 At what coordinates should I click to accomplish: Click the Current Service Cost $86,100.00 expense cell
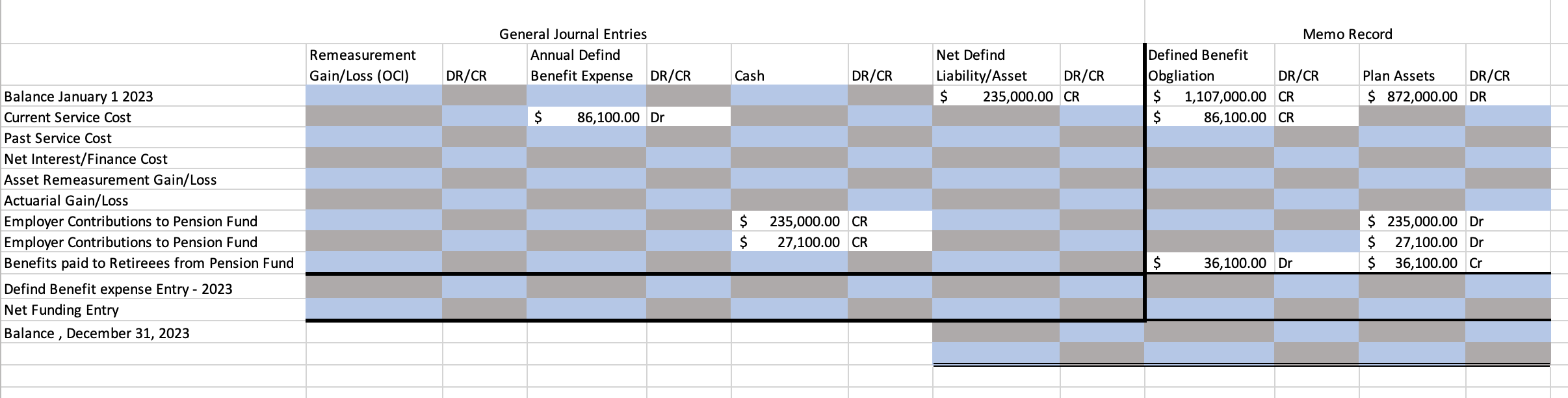coord(586,117)
